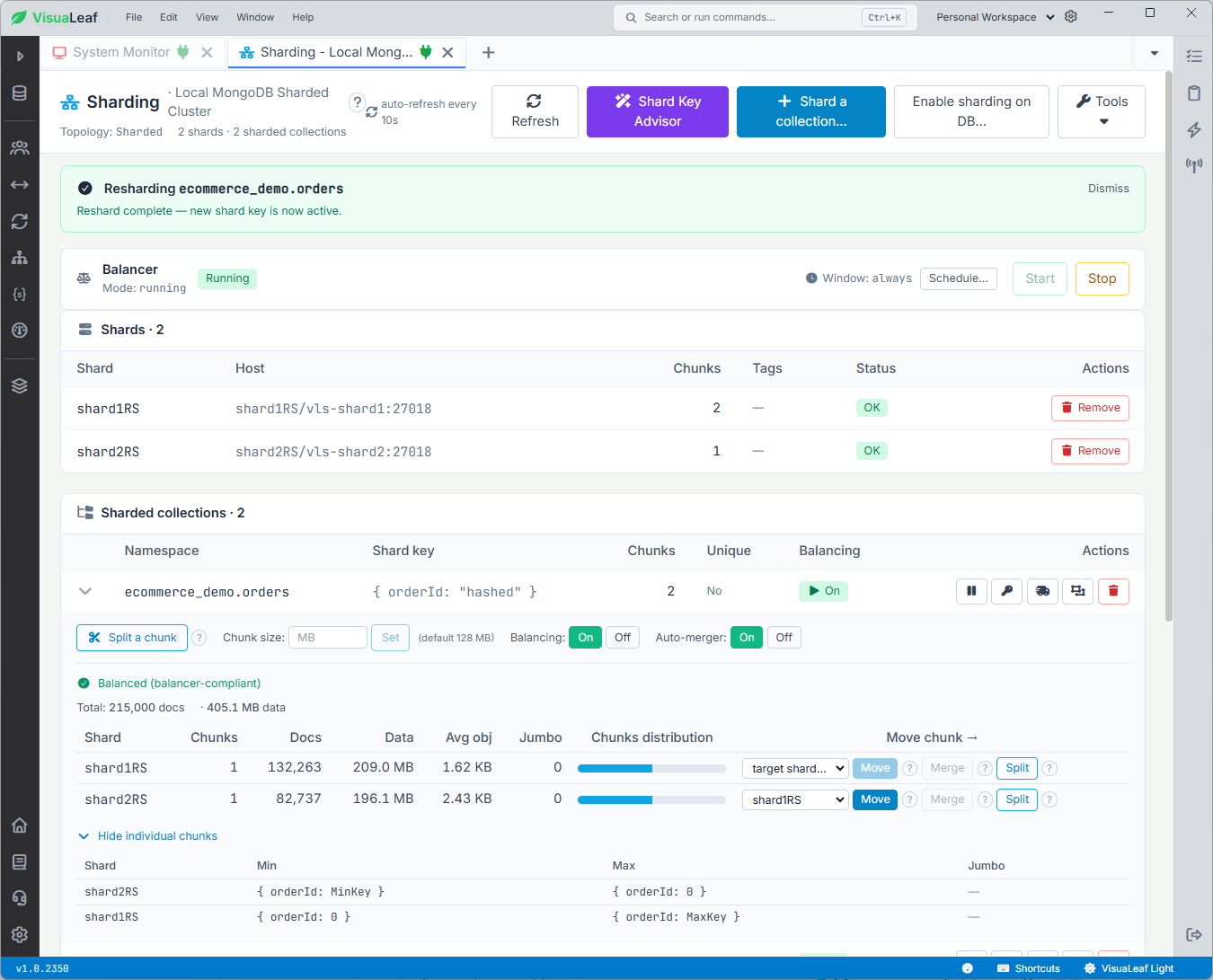Focus the Search or run commands box

[765, 17]
